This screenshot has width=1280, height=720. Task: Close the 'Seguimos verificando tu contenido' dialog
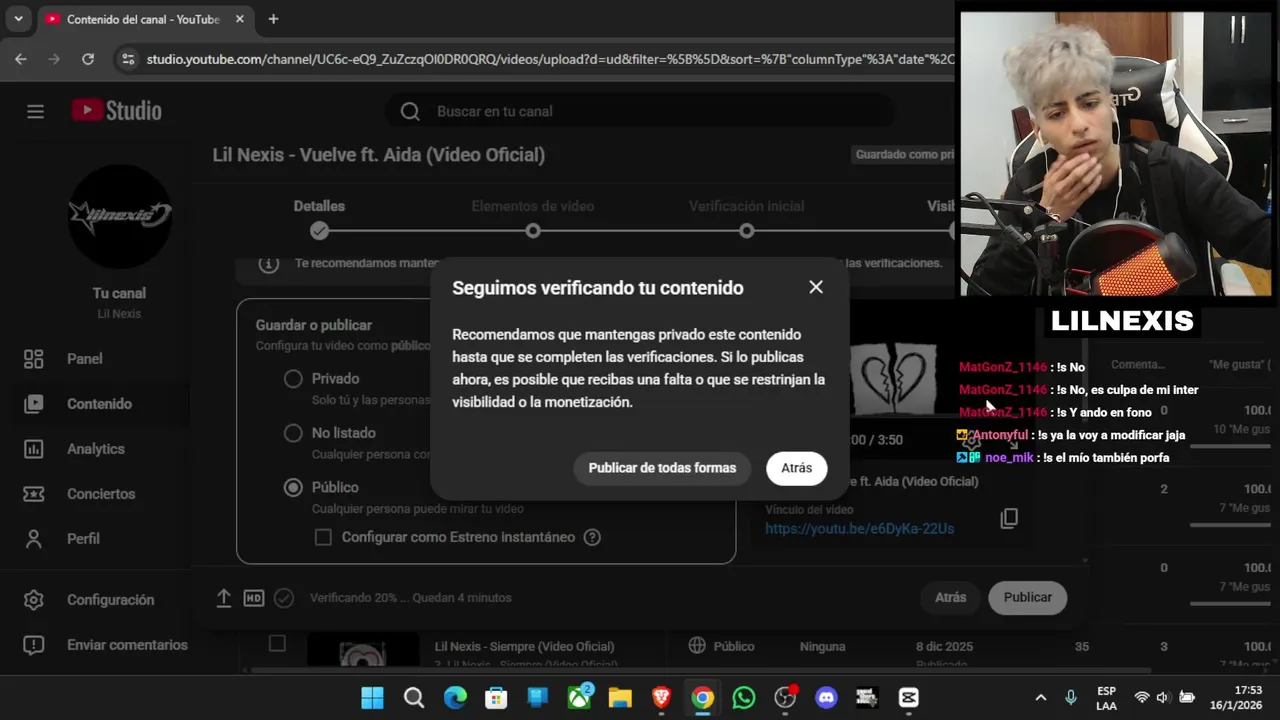point(816,287)
